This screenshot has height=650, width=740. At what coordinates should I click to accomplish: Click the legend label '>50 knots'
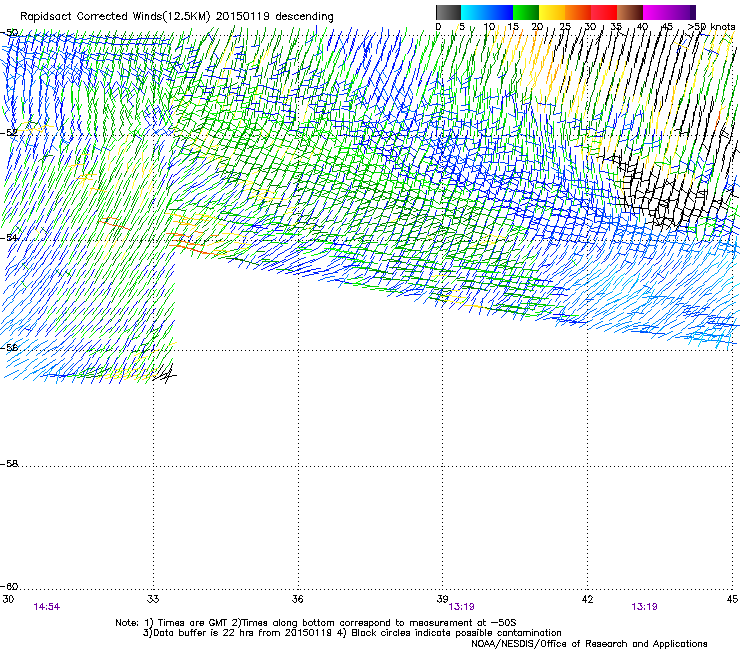pos(712,26)
